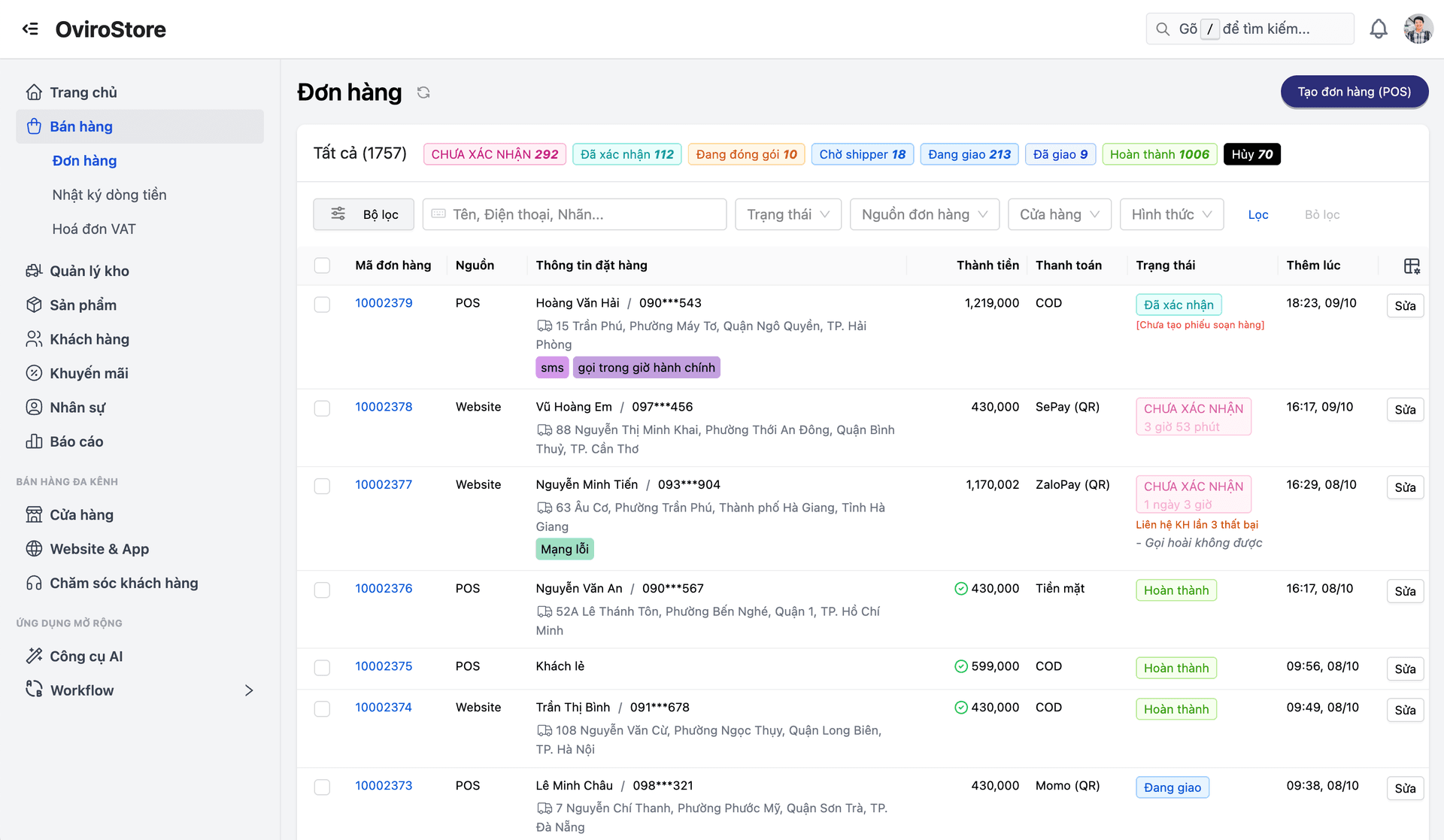
Task: Switch to the Hoàn thành 1006 tab
Action: pos(1159,154)
